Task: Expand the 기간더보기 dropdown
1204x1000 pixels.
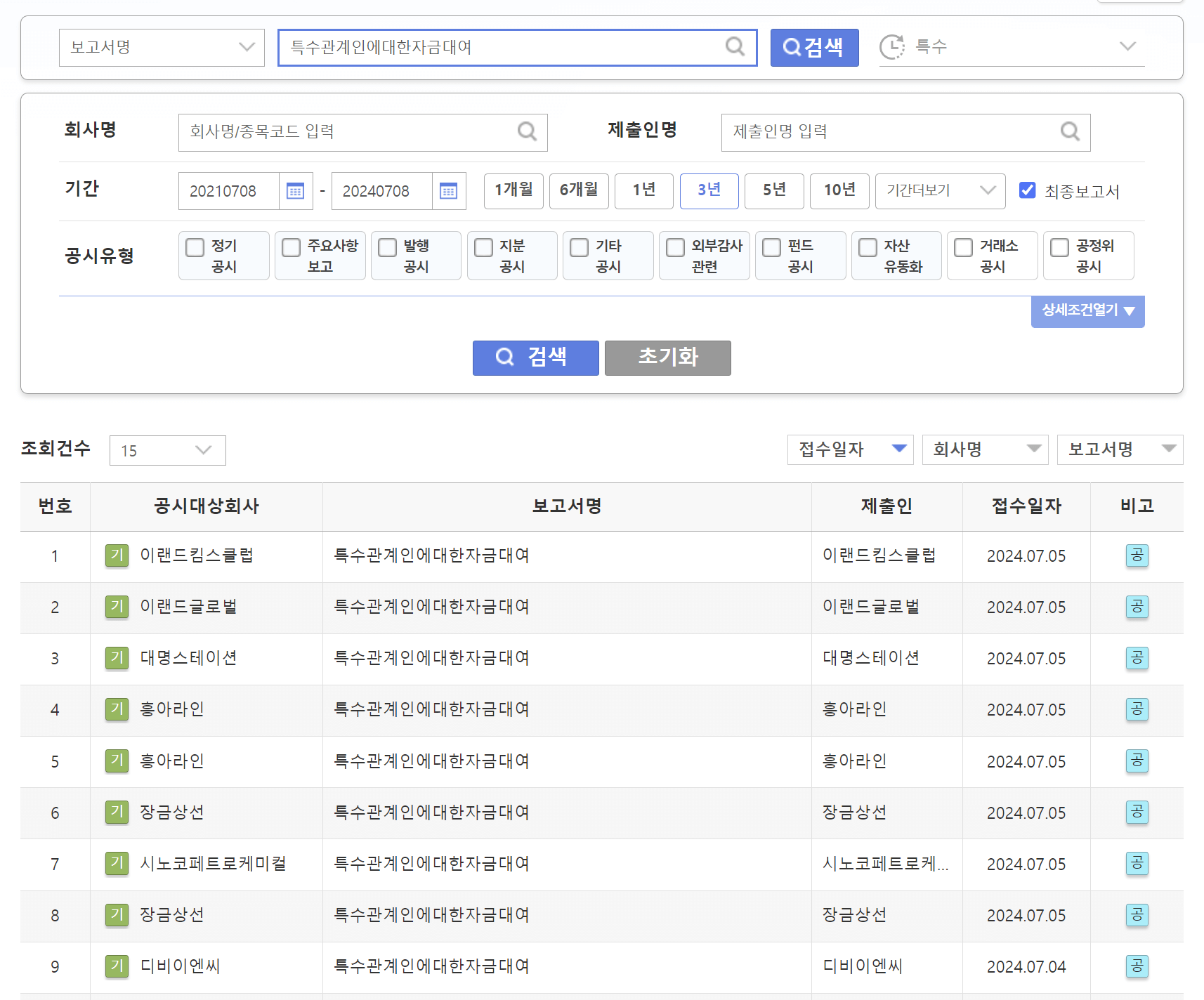Action: [940, 191]
